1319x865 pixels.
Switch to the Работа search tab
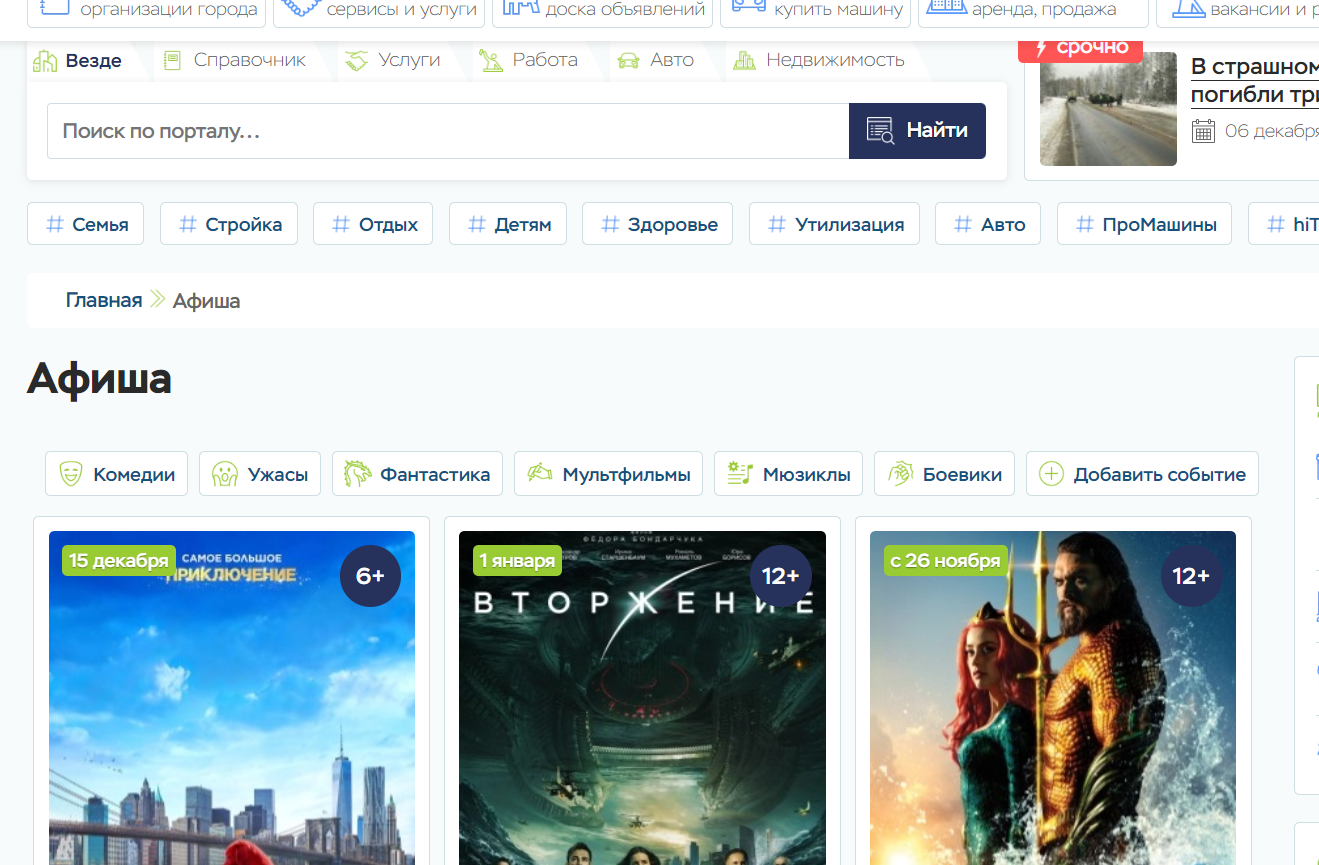coord(544,60)
